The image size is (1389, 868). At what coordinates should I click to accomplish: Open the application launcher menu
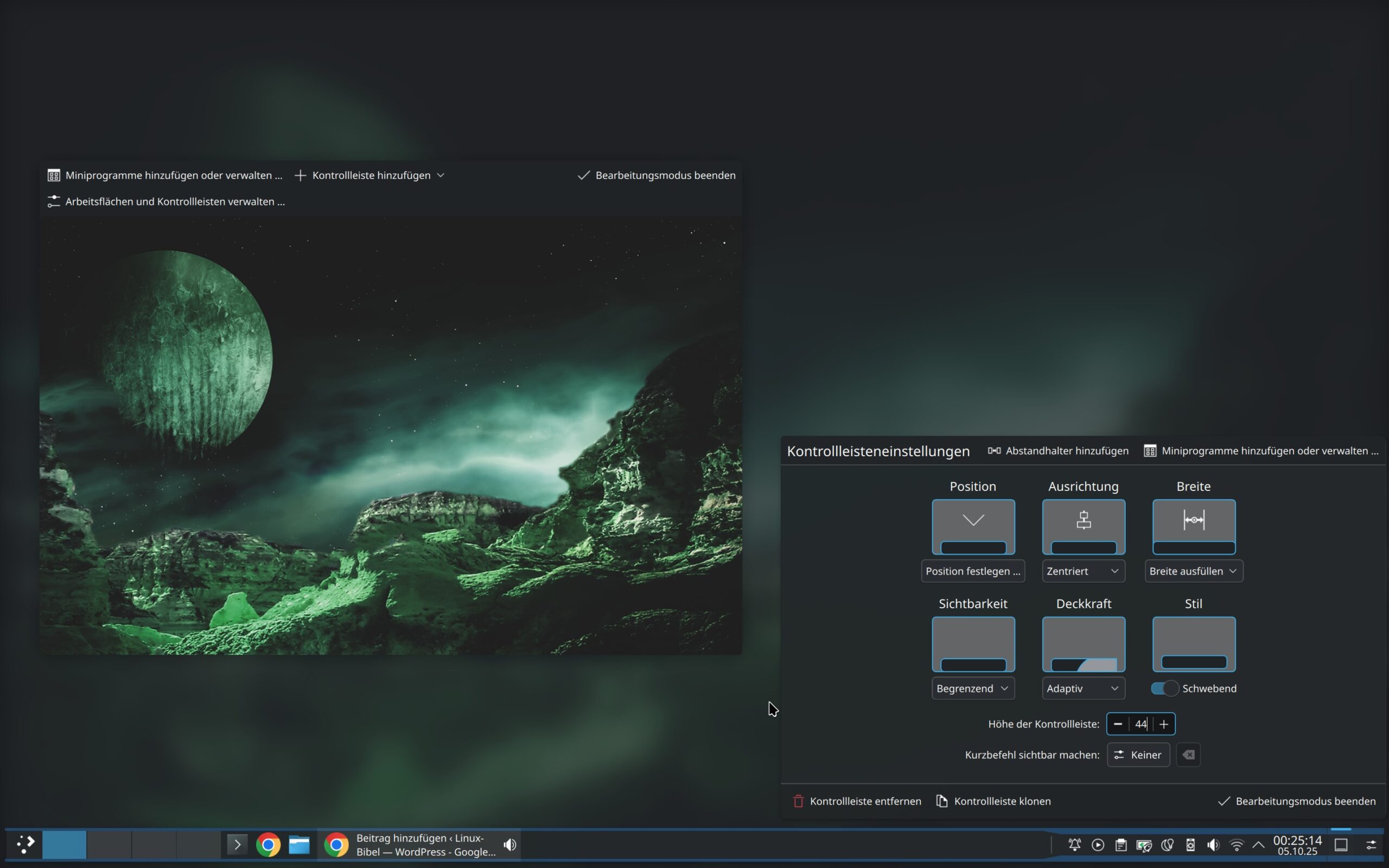[26, 844]
